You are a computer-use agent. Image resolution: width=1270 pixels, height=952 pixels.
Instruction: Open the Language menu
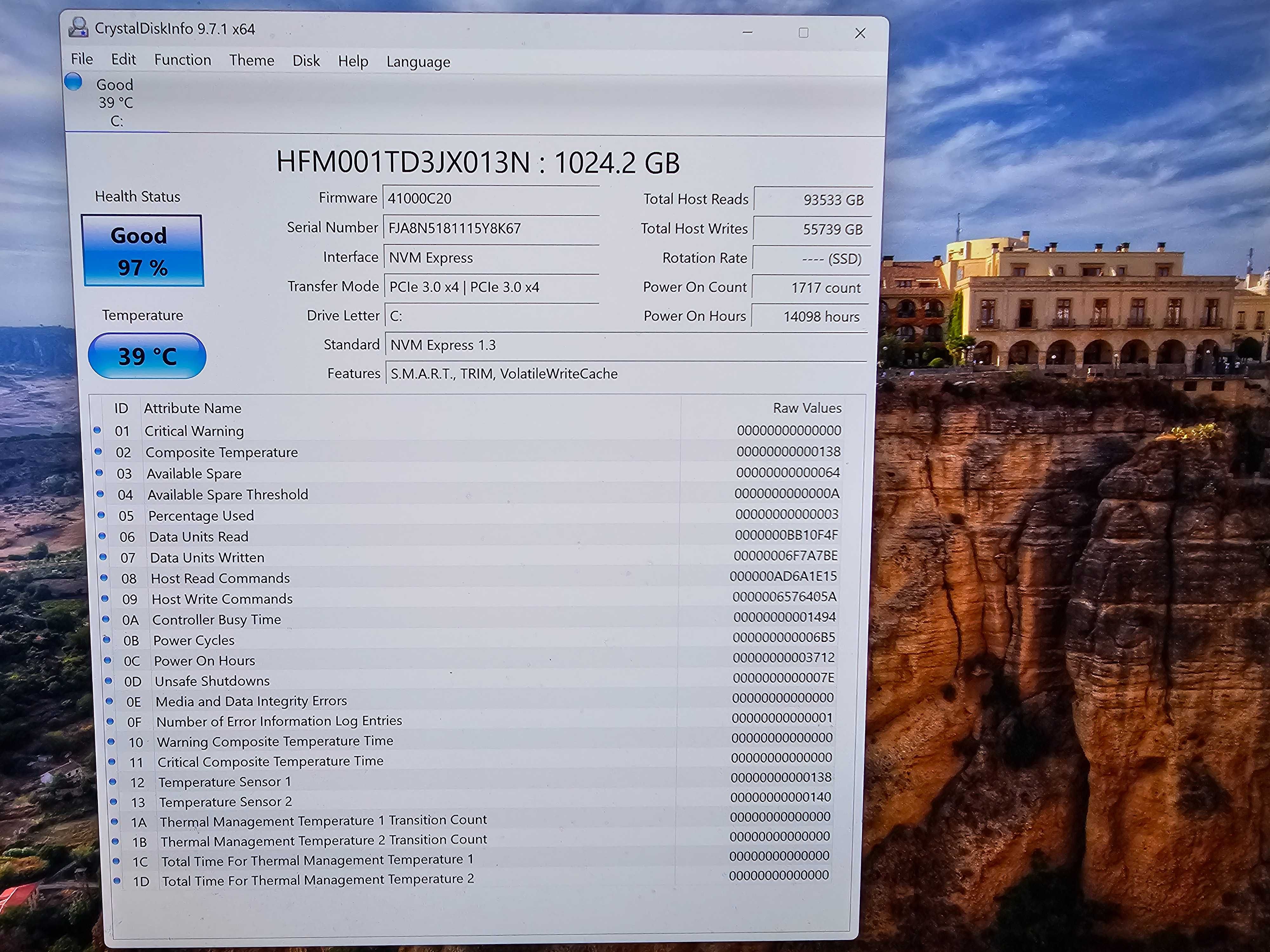(418, 62)
